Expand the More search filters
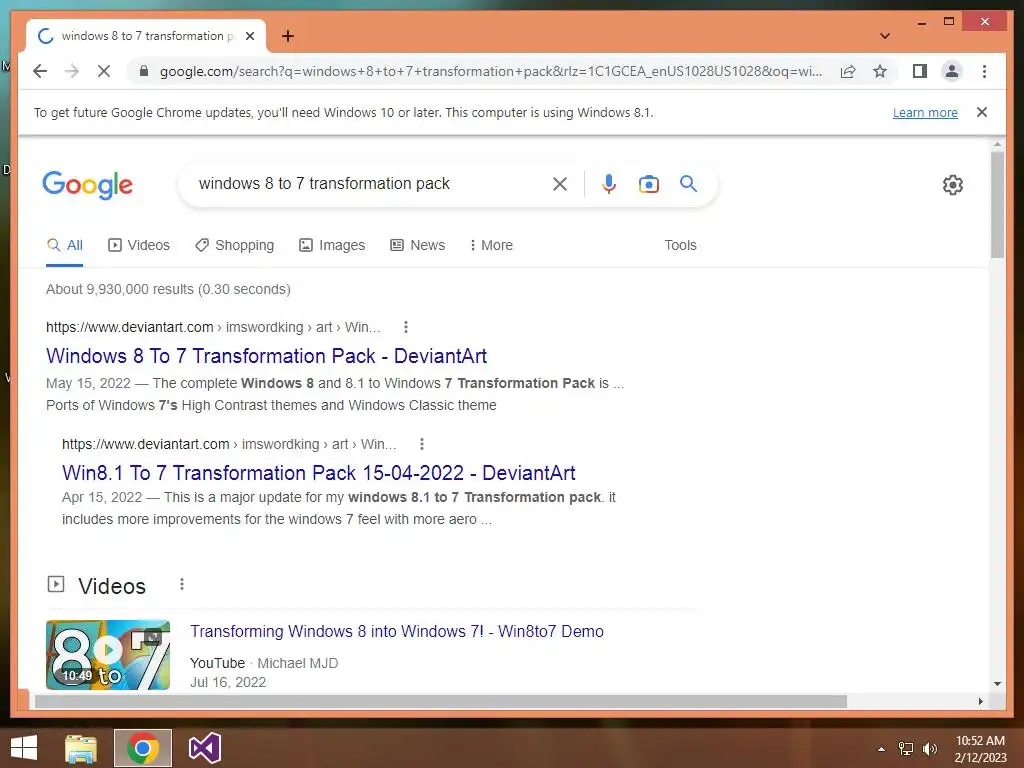 [491, 246]
